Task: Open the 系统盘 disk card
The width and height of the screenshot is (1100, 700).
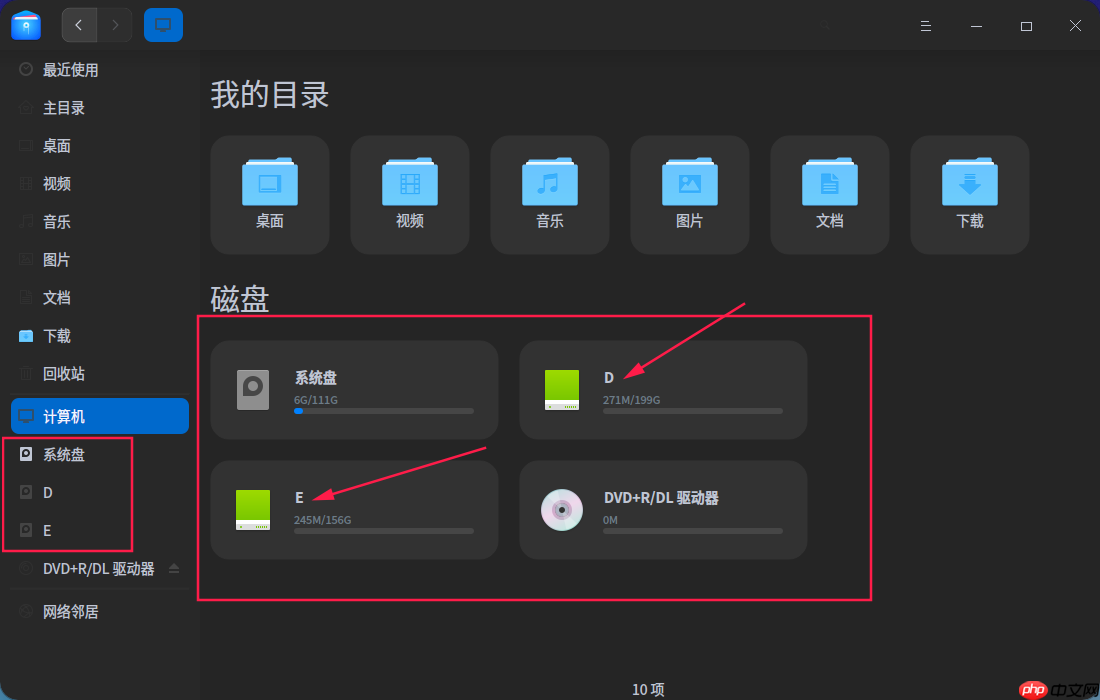Action: pyautogui.click(x=354, y=390)
